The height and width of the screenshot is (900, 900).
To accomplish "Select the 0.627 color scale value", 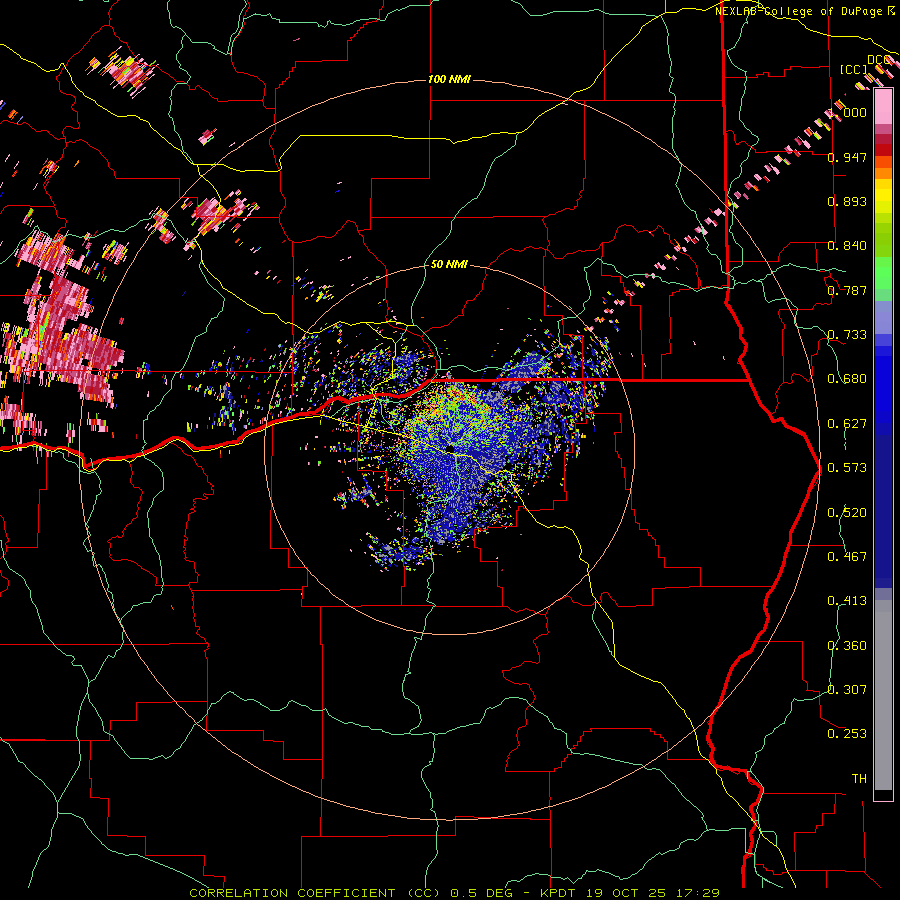I will 847,424.
